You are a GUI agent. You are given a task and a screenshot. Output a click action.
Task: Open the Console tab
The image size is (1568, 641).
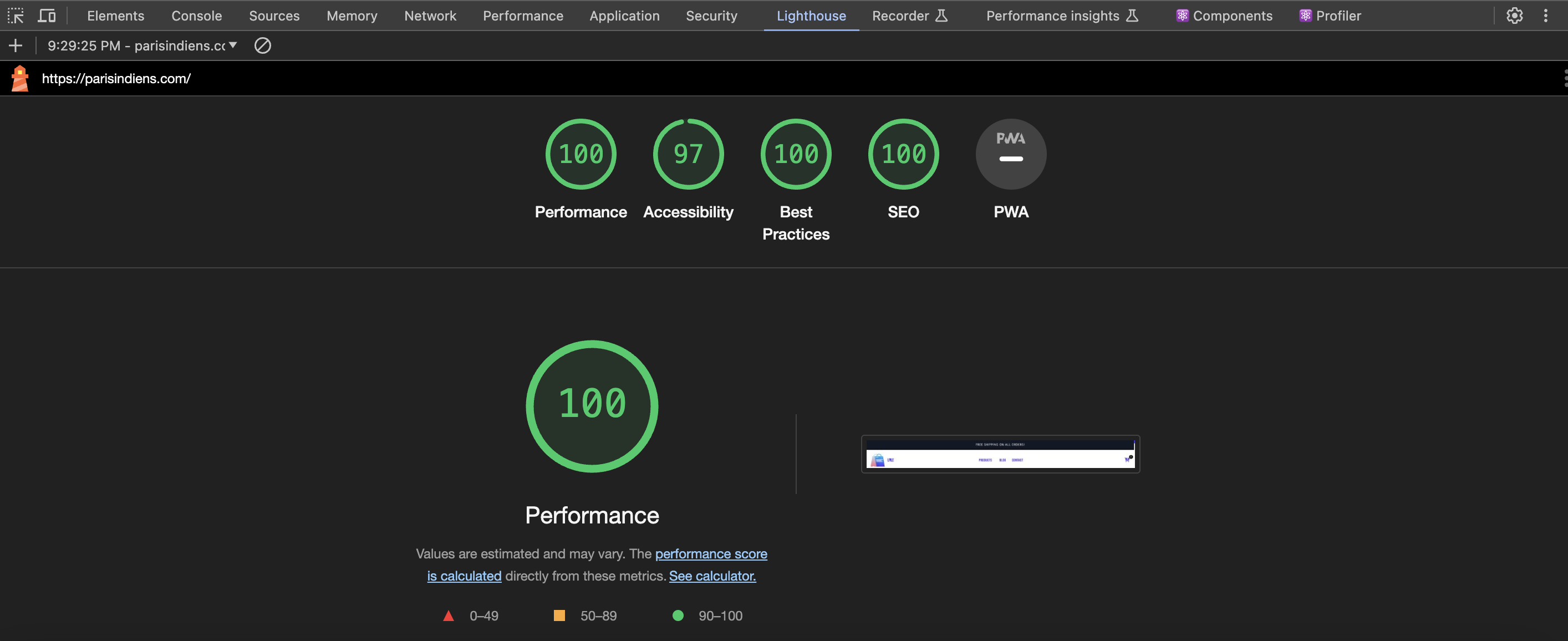(x=196, y=16)
